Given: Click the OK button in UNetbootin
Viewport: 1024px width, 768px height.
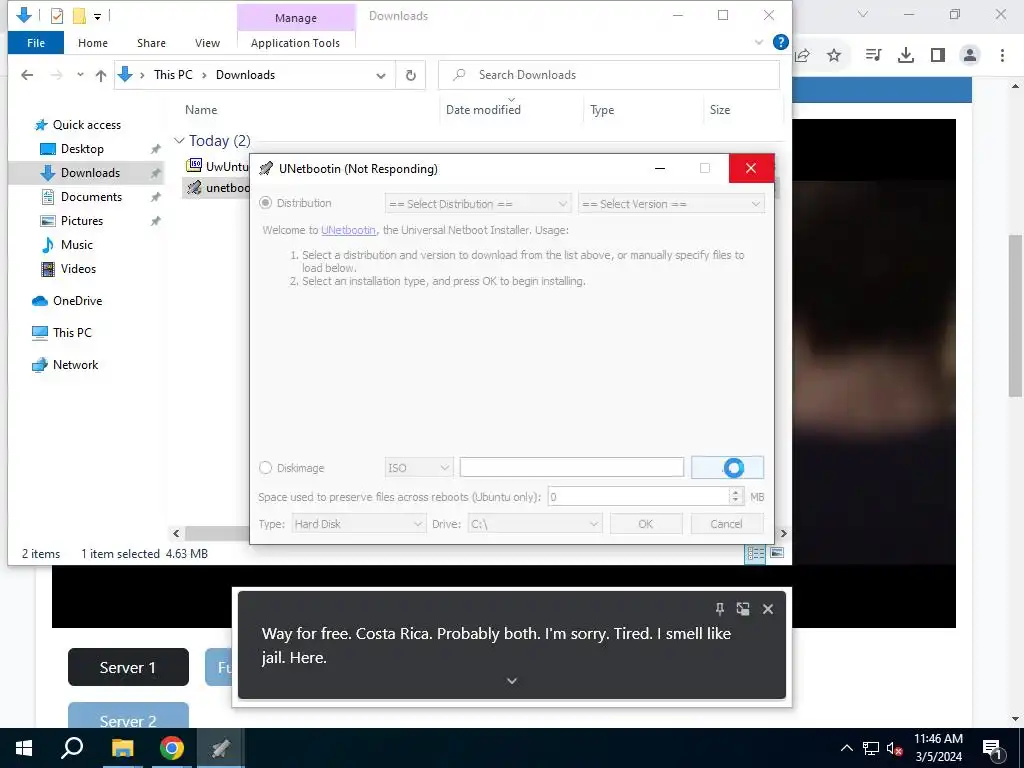Looking at the screenshot, I should 646,524.
